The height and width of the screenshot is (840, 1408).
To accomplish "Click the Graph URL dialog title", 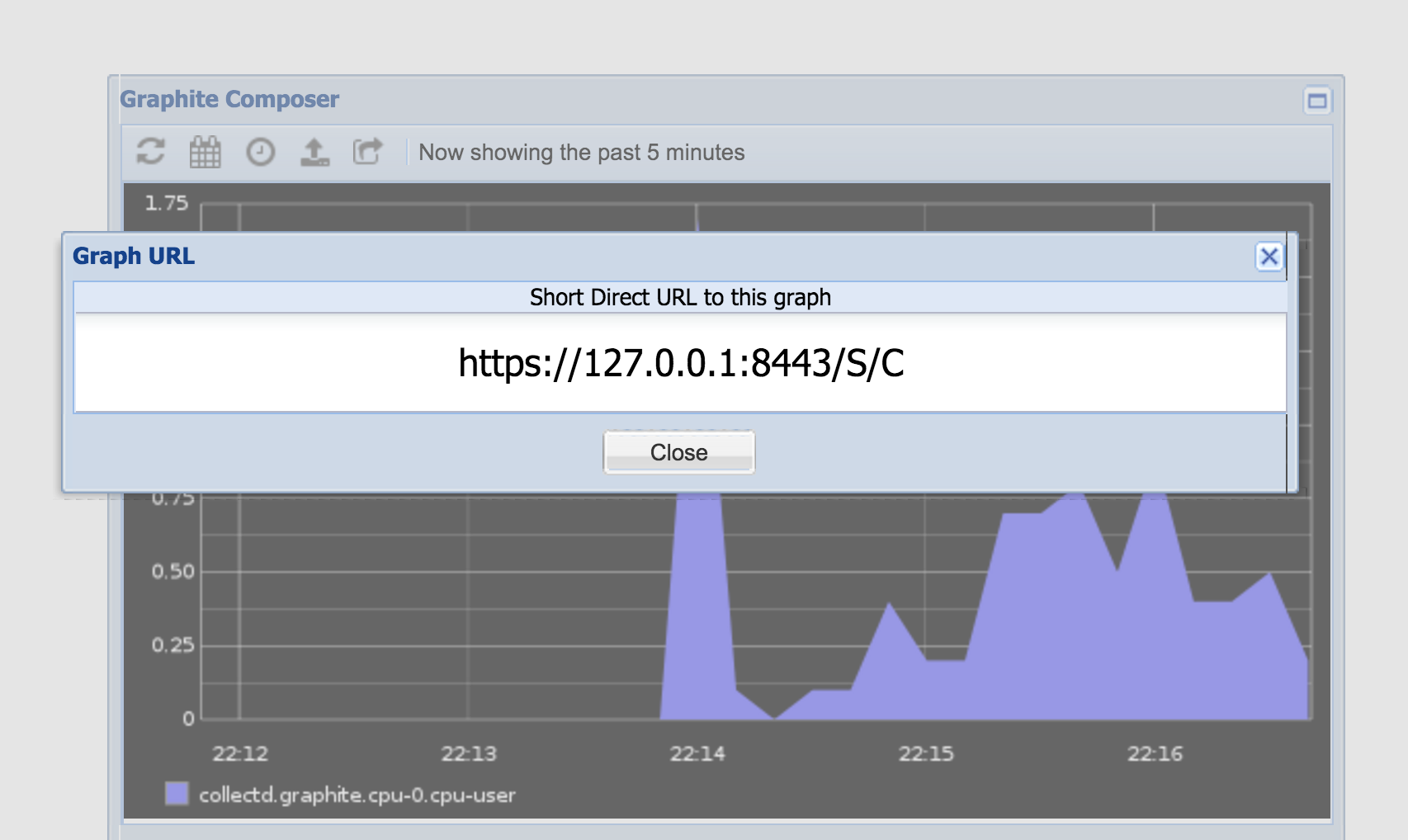I will click(134, 256).
